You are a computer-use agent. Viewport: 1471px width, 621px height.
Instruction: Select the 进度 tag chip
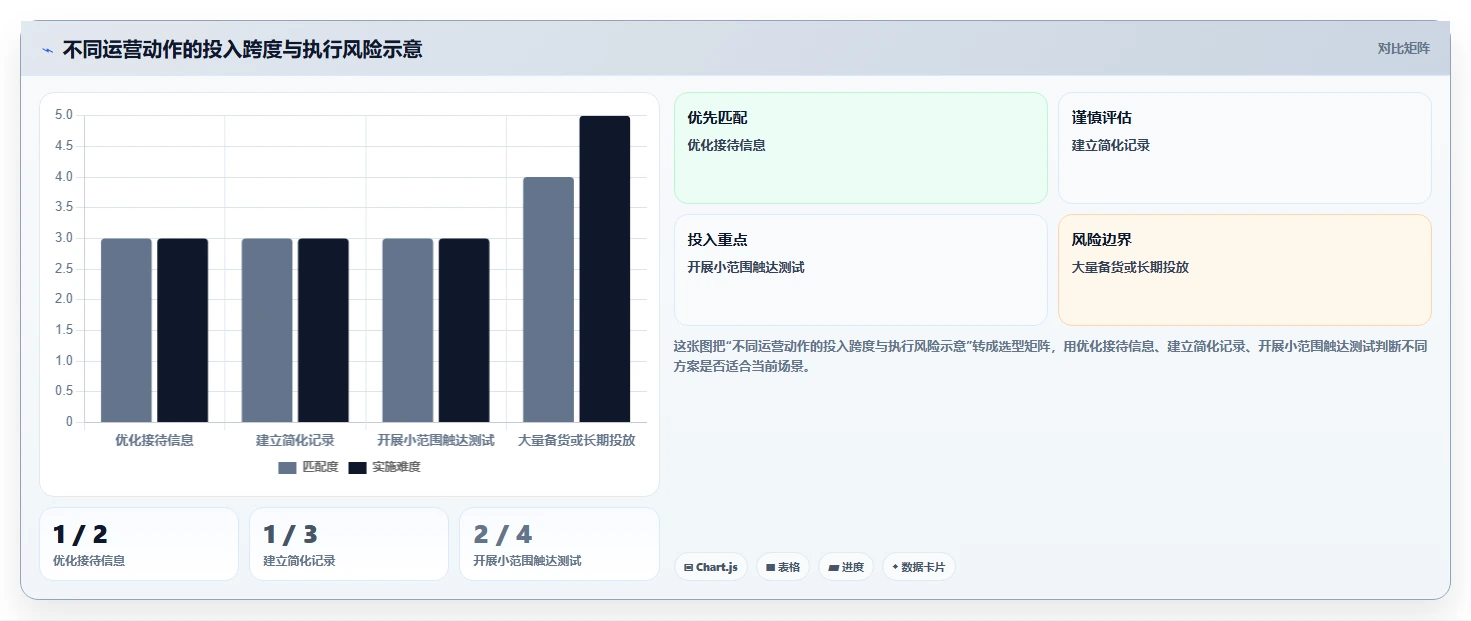(846, 567)
